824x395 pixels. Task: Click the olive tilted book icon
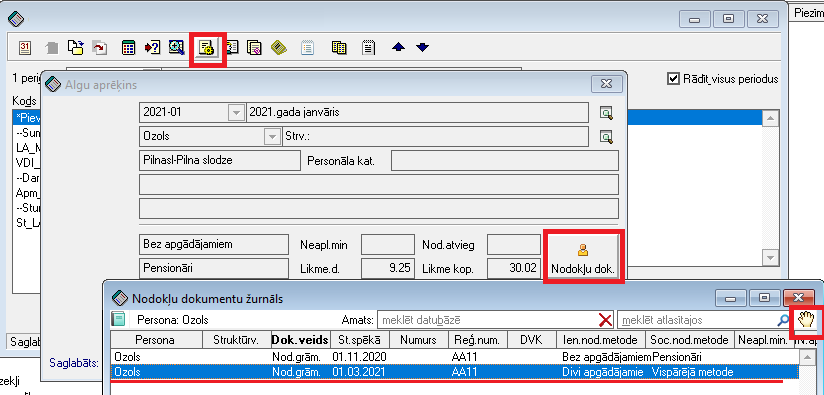[x=279, y=48]
